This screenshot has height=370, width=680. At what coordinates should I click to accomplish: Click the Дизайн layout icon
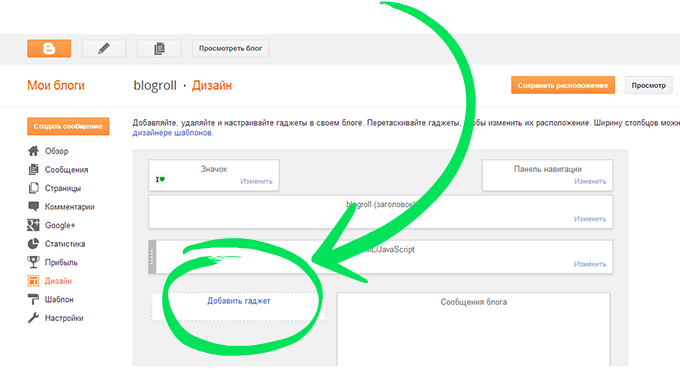point(33,281)
